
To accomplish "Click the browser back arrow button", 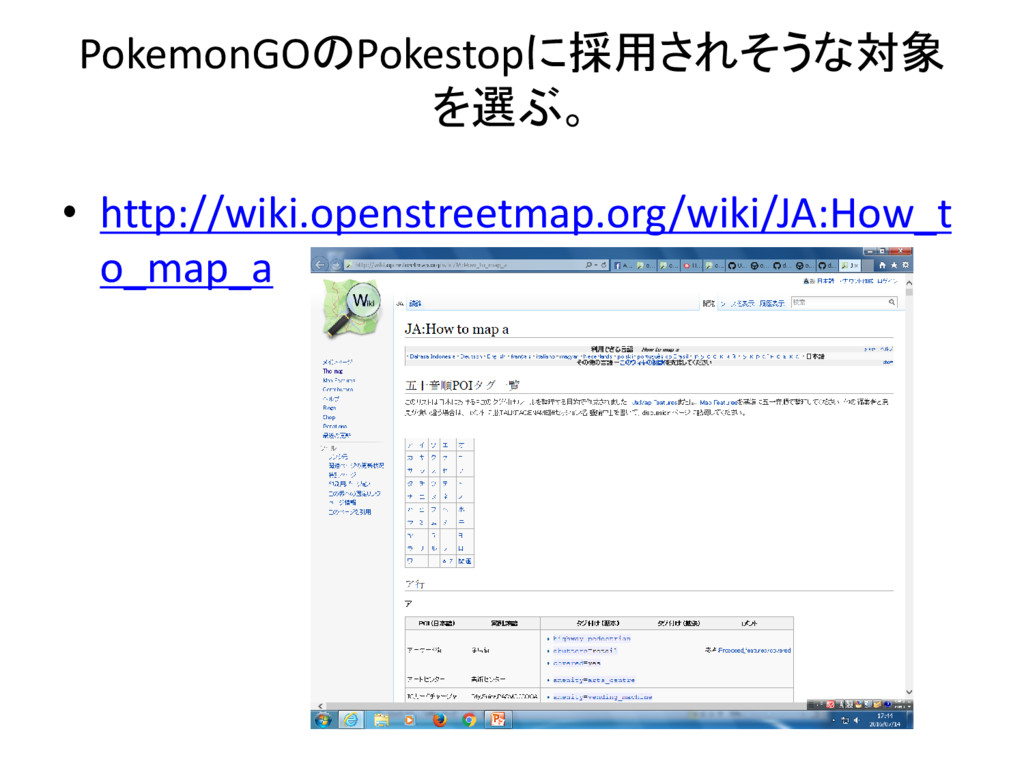I will tap(319, 264).
